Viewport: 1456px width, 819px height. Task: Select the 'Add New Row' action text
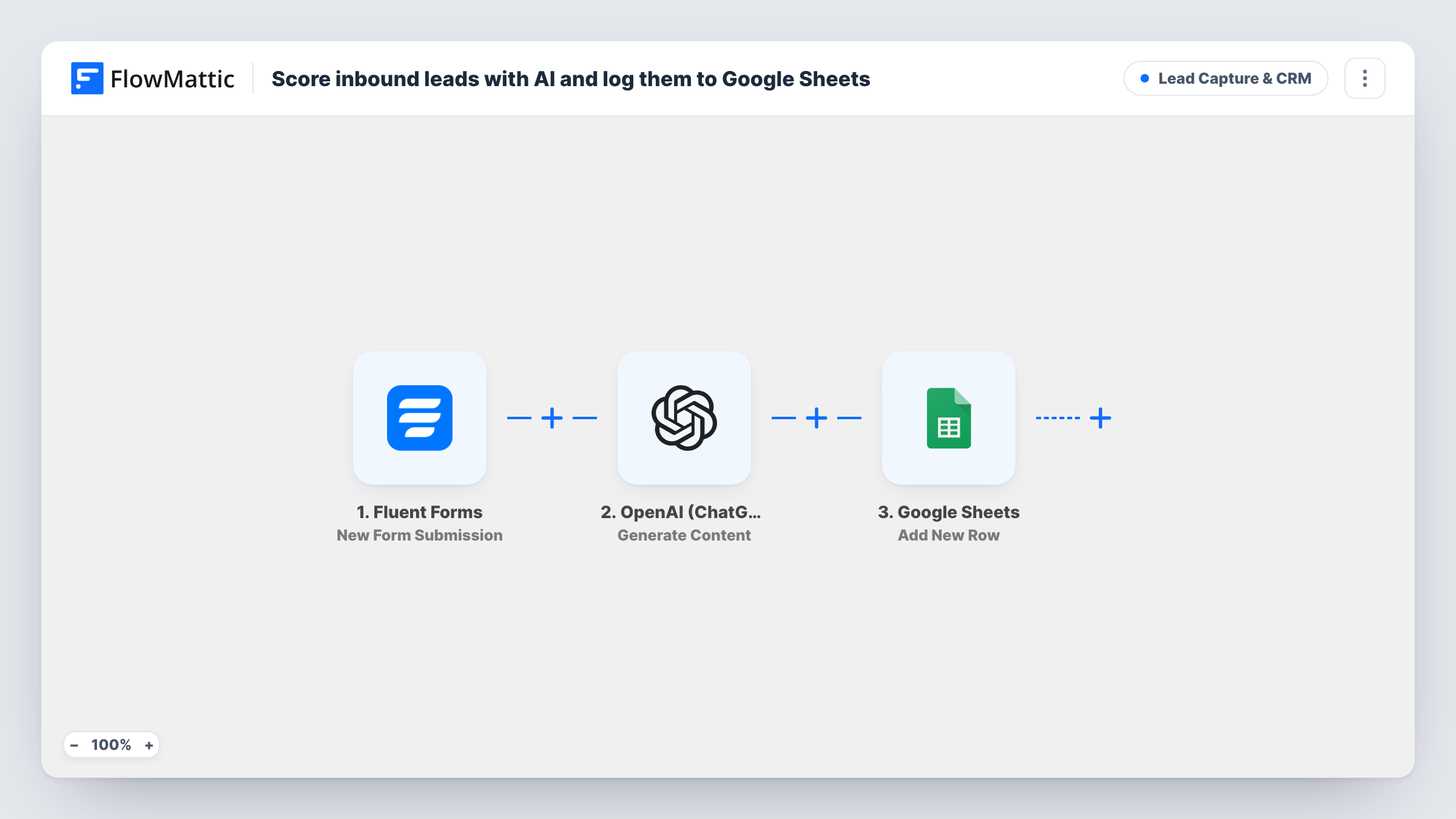949,535
